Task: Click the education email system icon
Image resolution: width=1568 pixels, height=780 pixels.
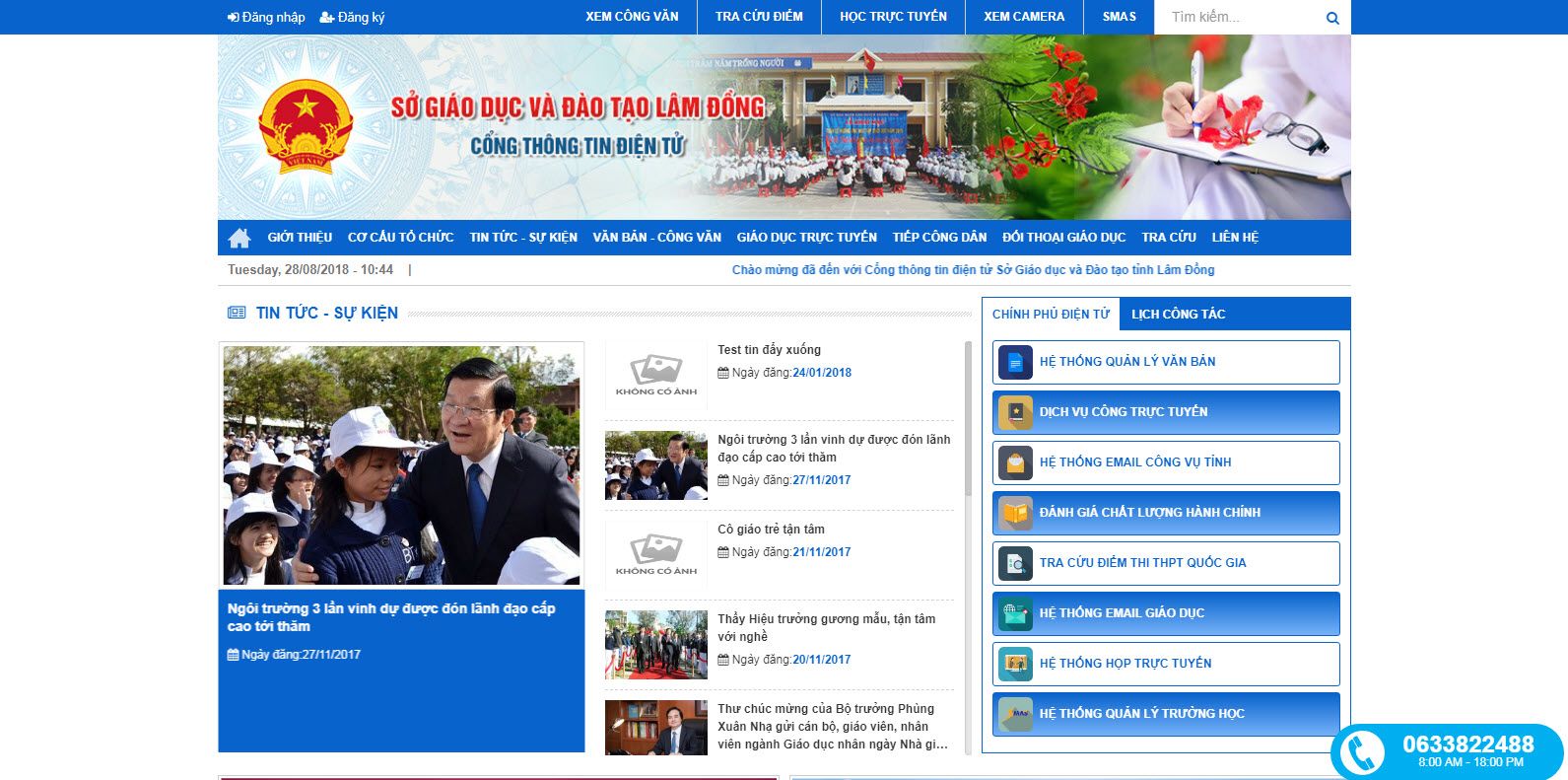Action: (1015, 614)
